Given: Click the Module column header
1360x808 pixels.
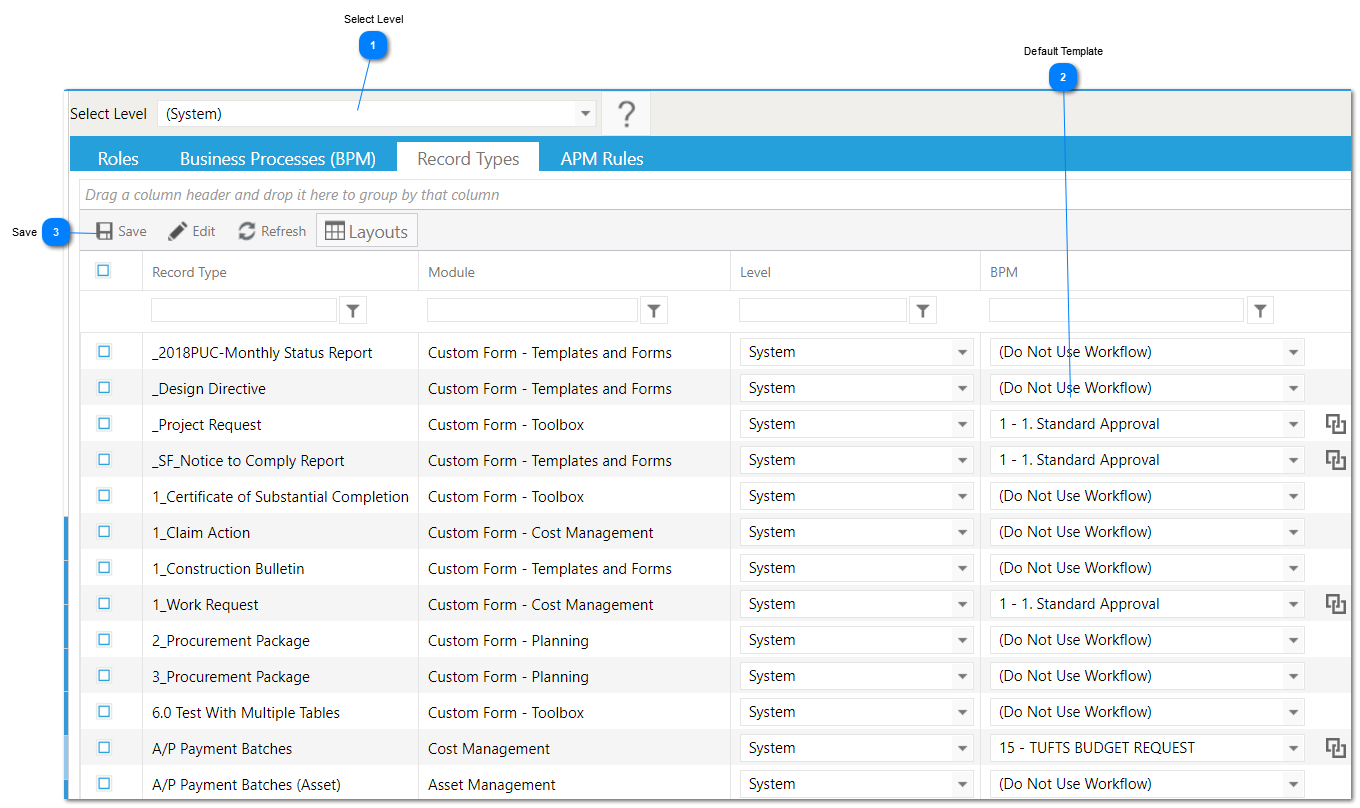Looking at the screenshot, I should pyautogui.click(x=451, y=272).
